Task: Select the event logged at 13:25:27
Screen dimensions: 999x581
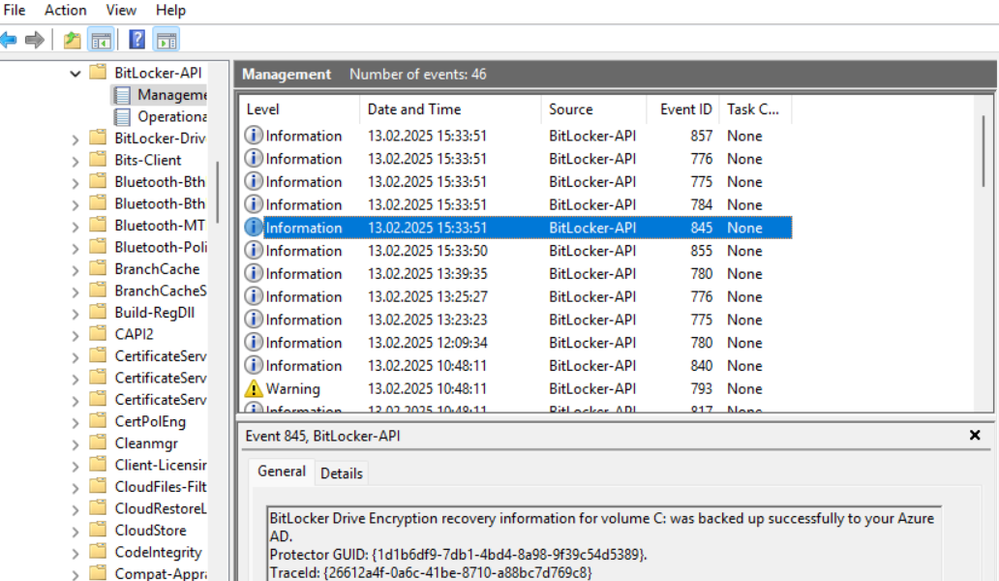Action: (x=517, y=296)
